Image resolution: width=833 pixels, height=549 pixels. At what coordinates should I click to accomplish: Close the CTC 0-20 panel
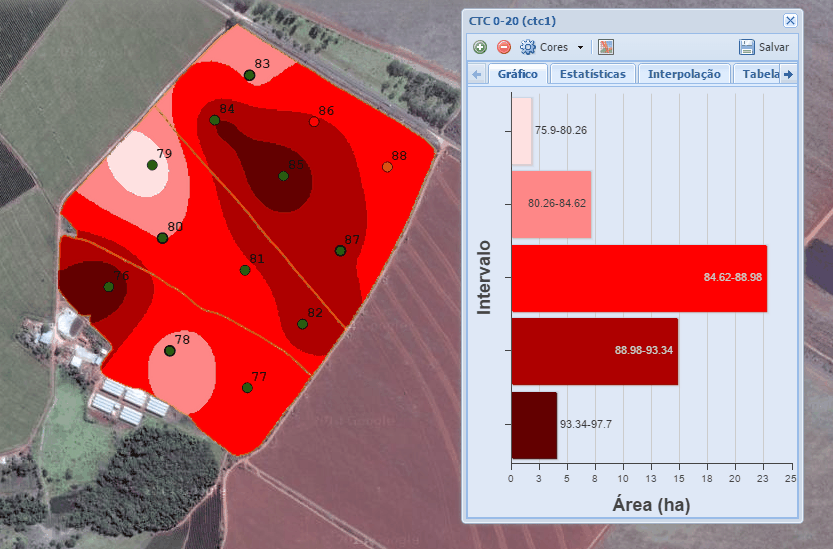790,20
